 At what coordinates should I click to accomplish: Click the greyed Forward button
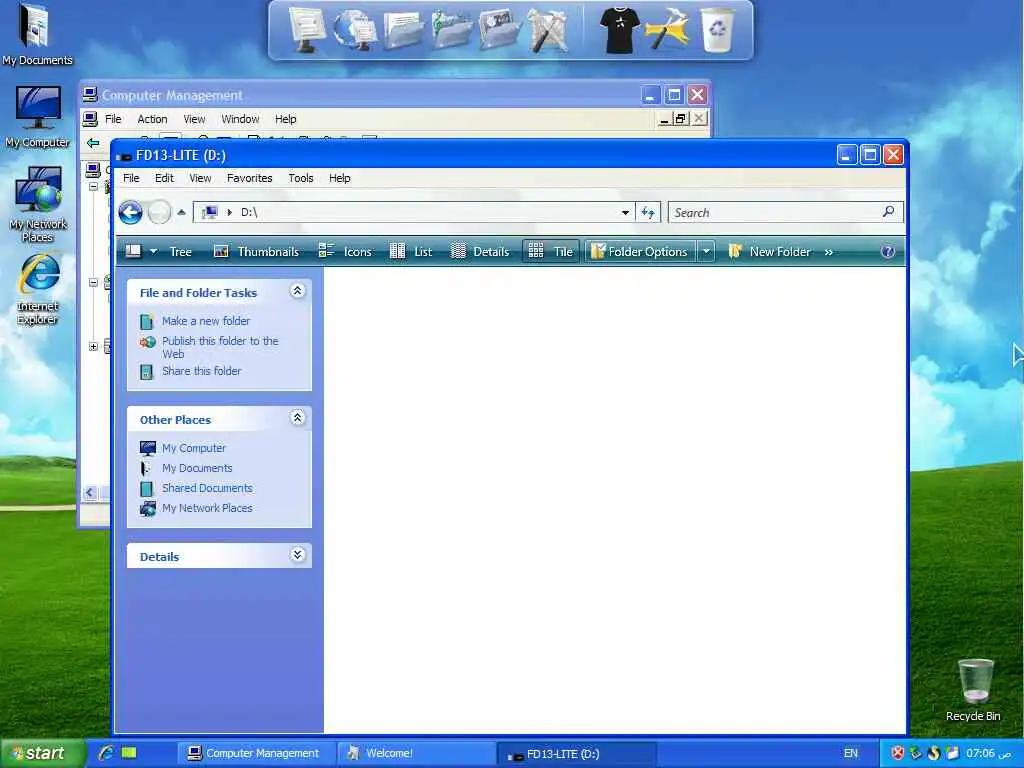(159, 212)
